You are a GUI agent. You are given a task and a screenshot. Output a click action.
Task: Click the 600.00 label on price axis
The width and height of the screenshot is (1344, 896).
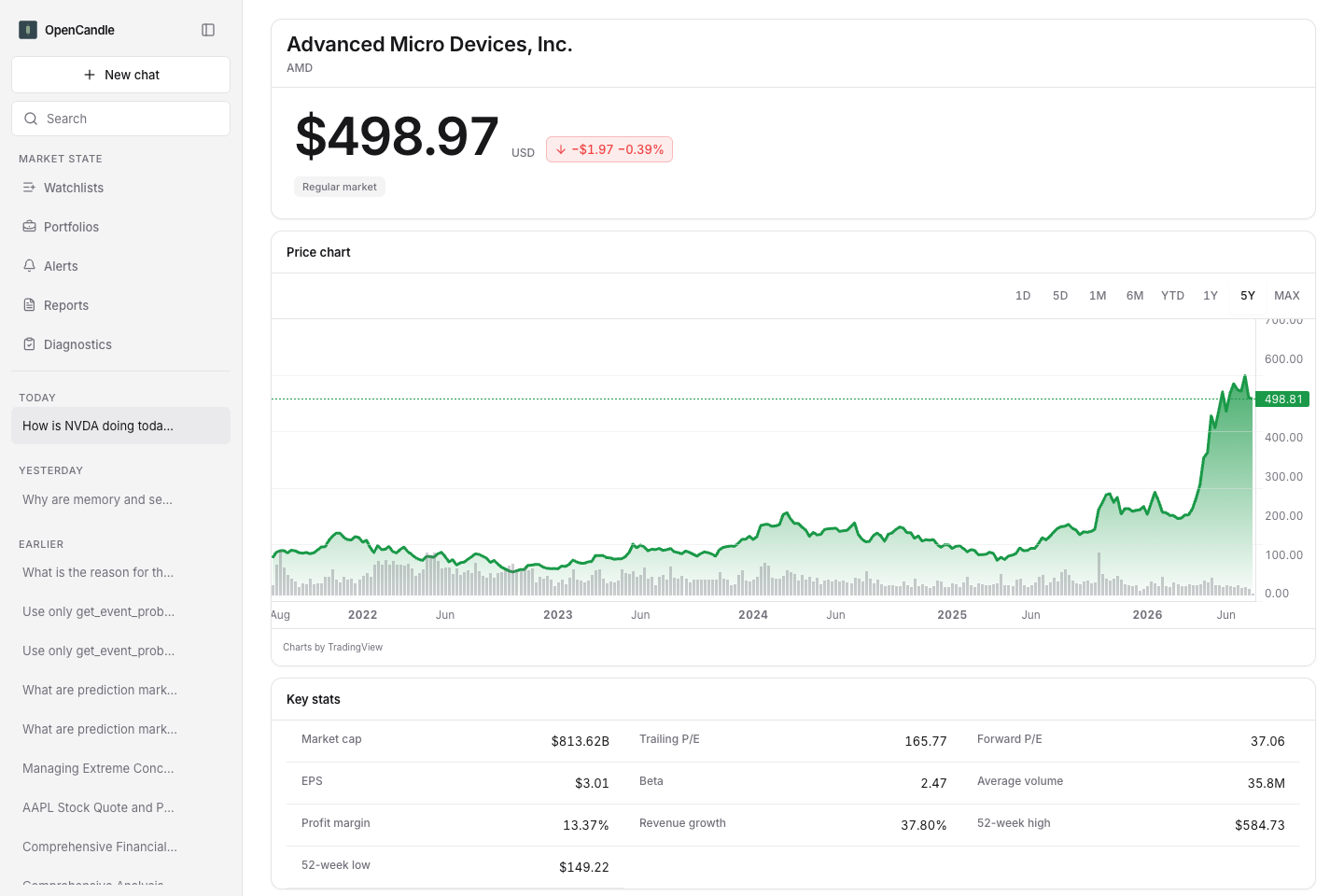click(x=1283, y=359)
